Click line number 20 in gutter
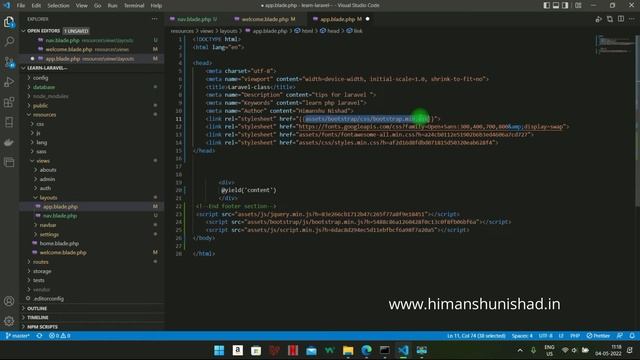 (179, 190)
